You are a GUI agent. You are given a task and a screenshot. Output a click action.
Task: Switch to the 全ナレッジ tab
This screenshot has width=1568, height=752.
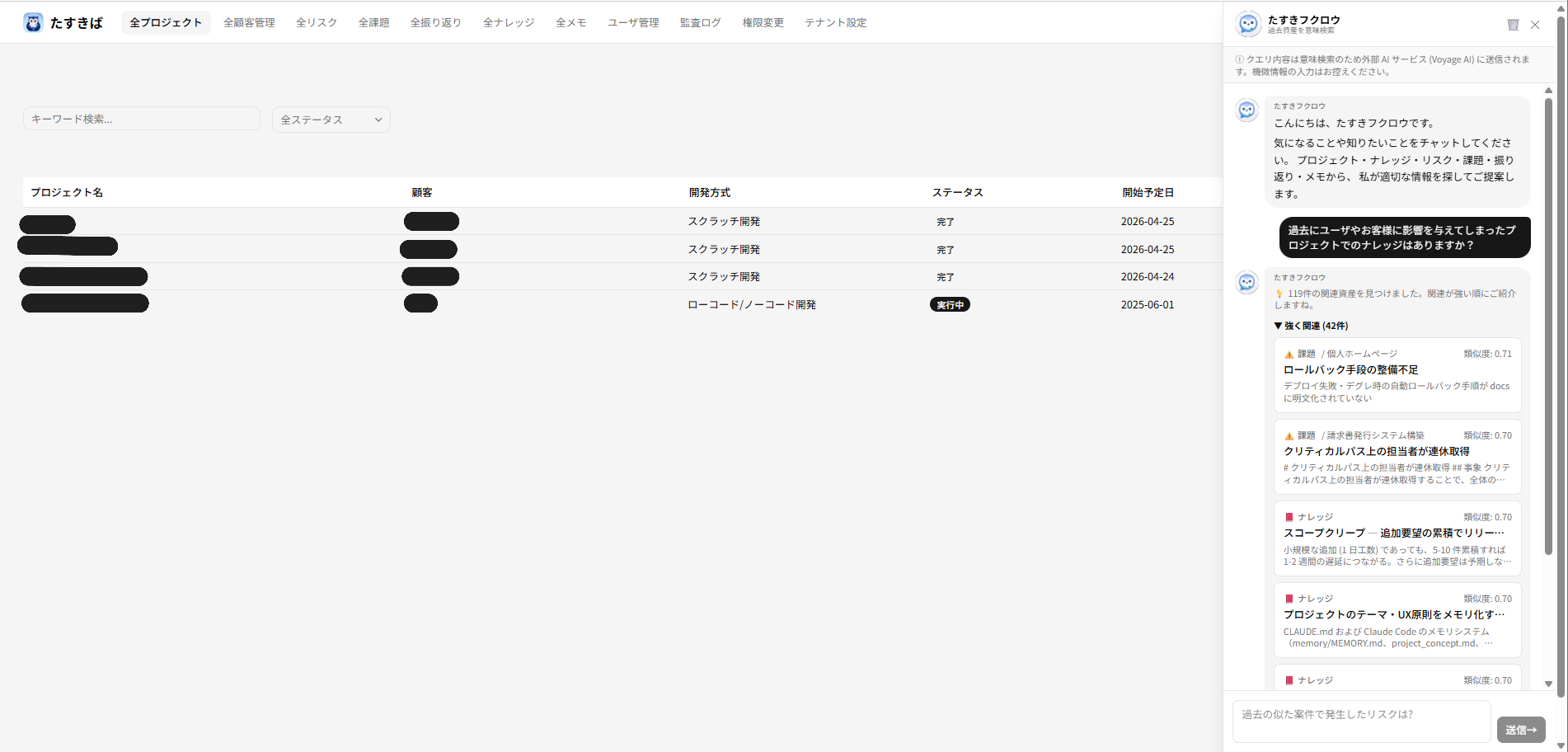pos(509,22)
